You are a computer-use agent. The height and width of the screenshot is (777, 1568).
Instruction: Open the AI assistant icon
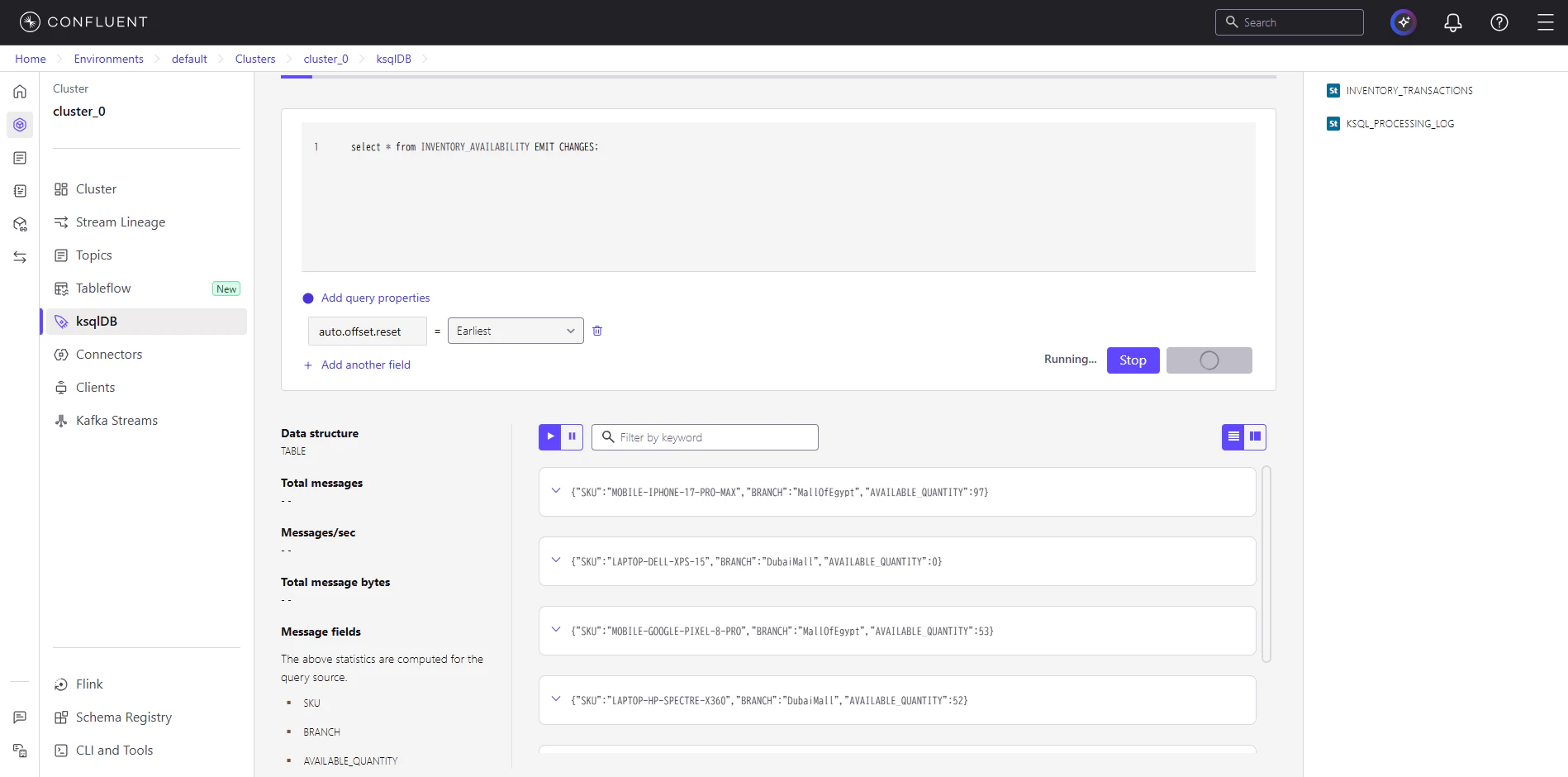pos(1403,22)
